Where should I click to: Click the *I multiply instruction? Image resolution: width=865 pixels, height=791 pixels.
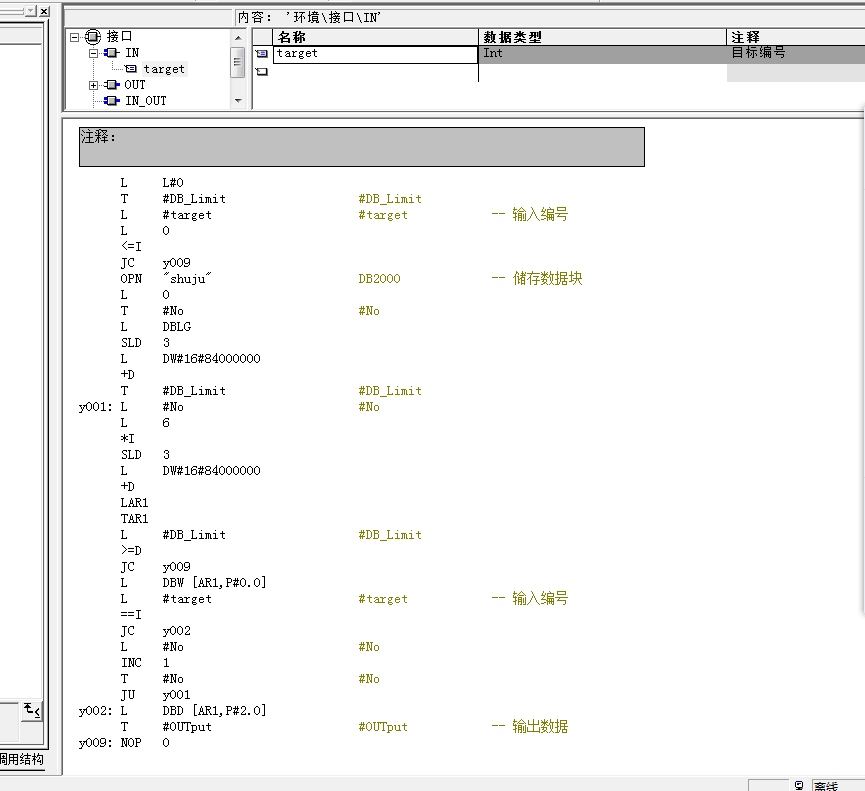tap(127, 439)
